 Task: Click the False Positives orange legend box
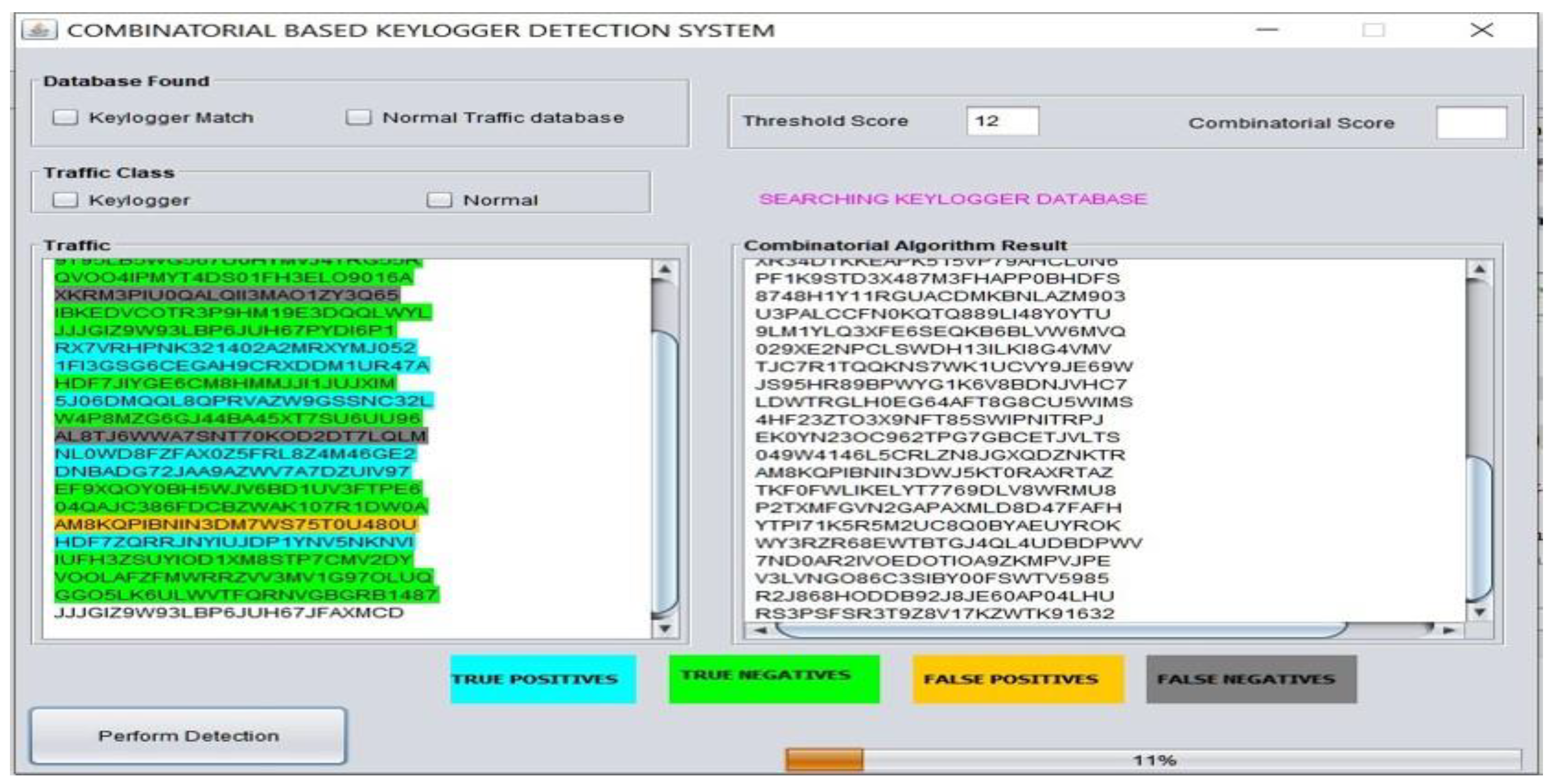pyautogui.click(x=1018, y=679)
